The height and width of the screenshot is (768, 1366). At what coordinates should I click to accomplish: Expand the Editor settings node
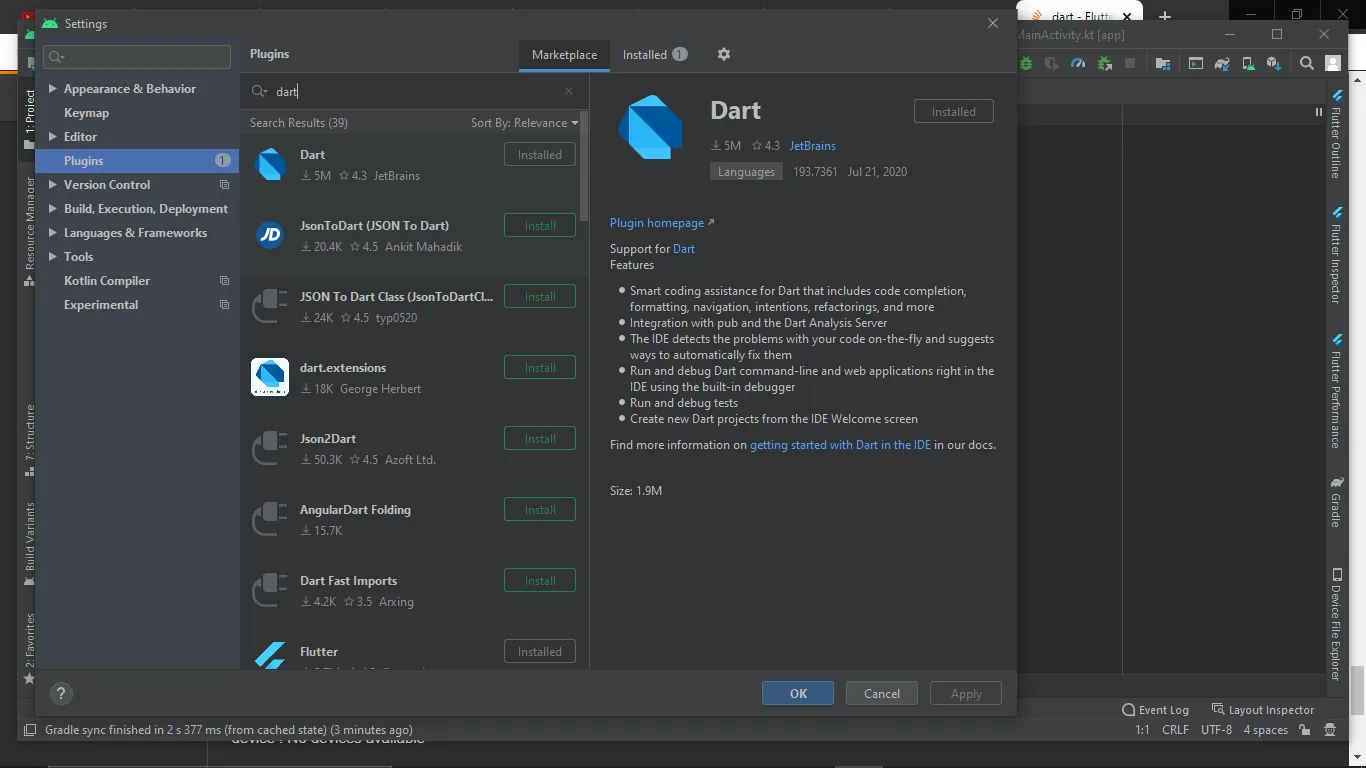click(52, 137)
